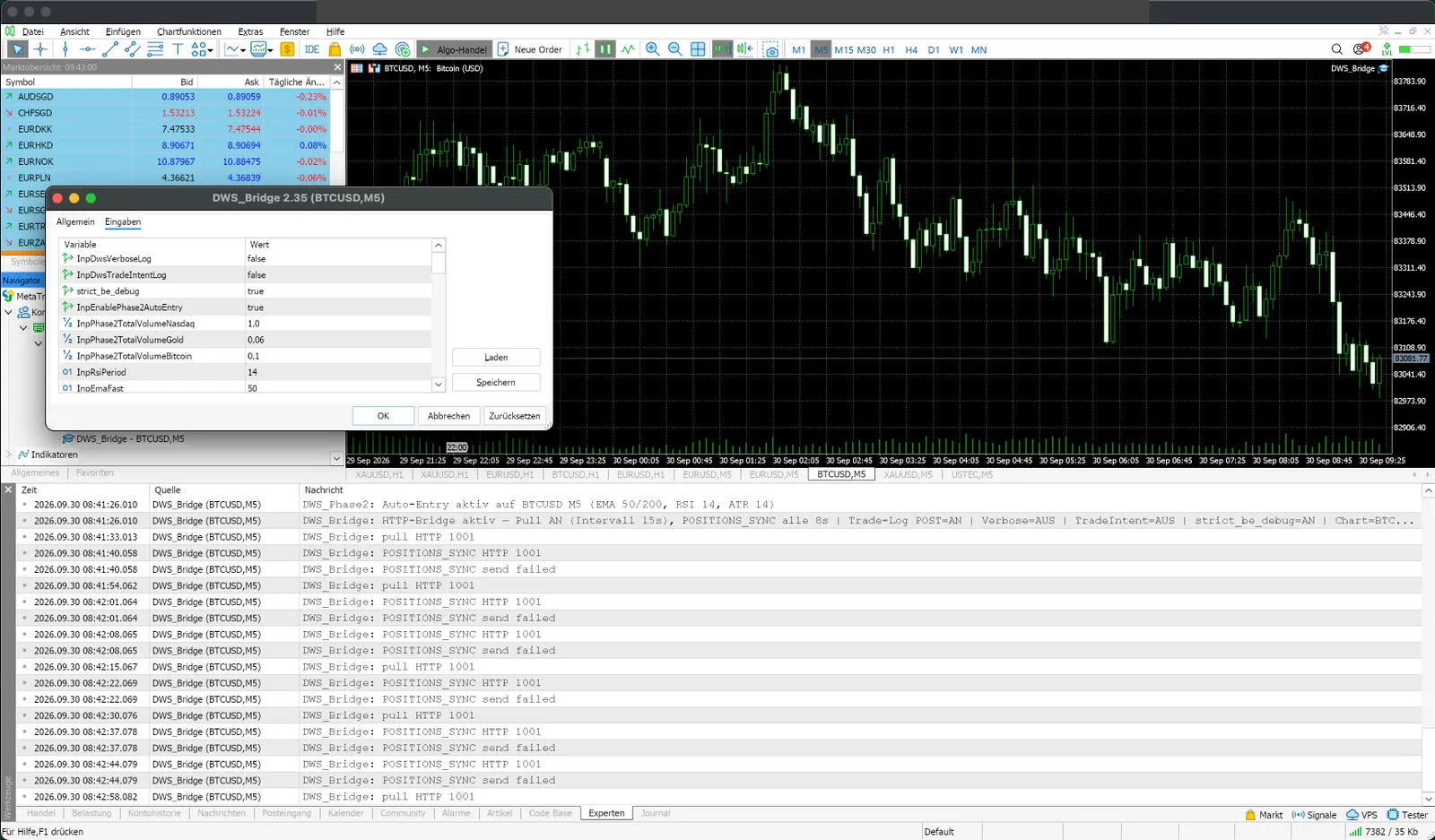Click Zurücksetzen to reset inputs
This screenshot has width=1435, height=840.
(515, 416)
